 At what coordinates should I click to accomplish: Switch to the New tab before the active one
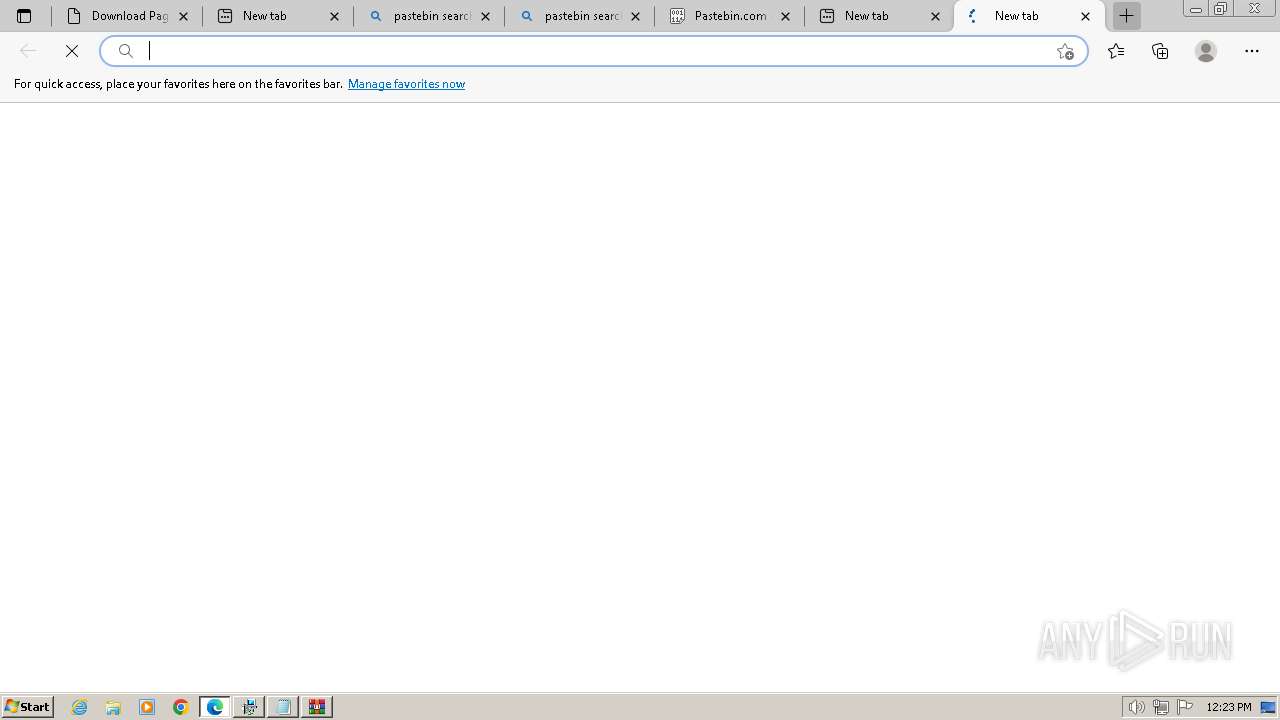(879, 16)
